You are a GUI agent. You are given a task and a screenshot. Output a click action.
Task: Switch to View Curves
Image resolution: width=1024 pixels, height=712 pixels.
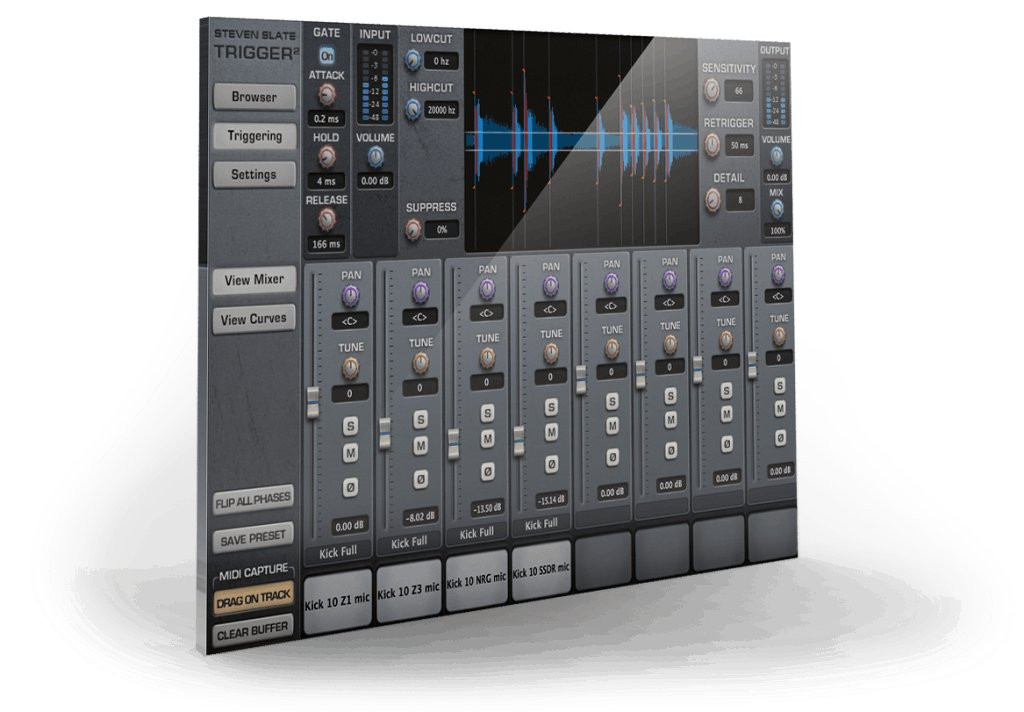253,319
